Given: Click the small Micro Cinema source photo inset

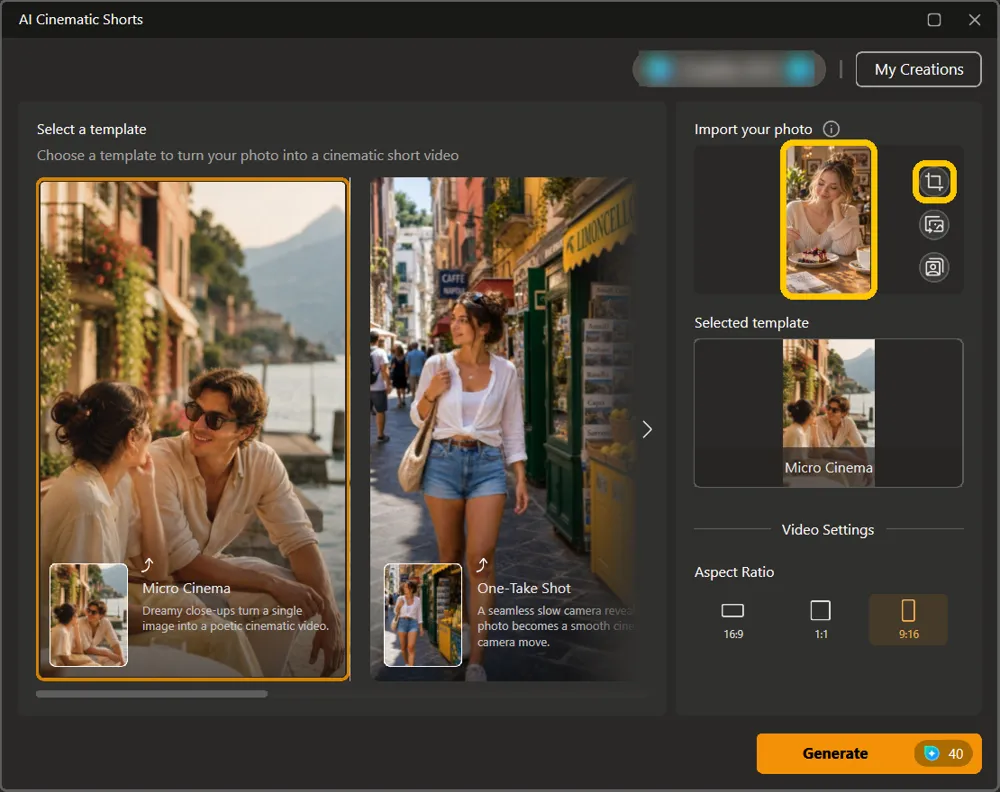Looking at the screenshot, I should coord(89,615).
